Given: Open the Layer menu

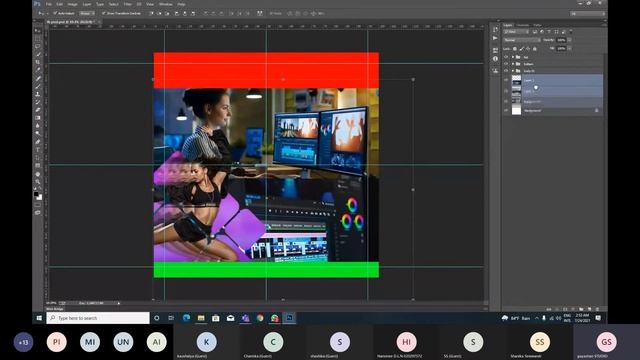Looking at the screenshot, I should tap(87, 4).
